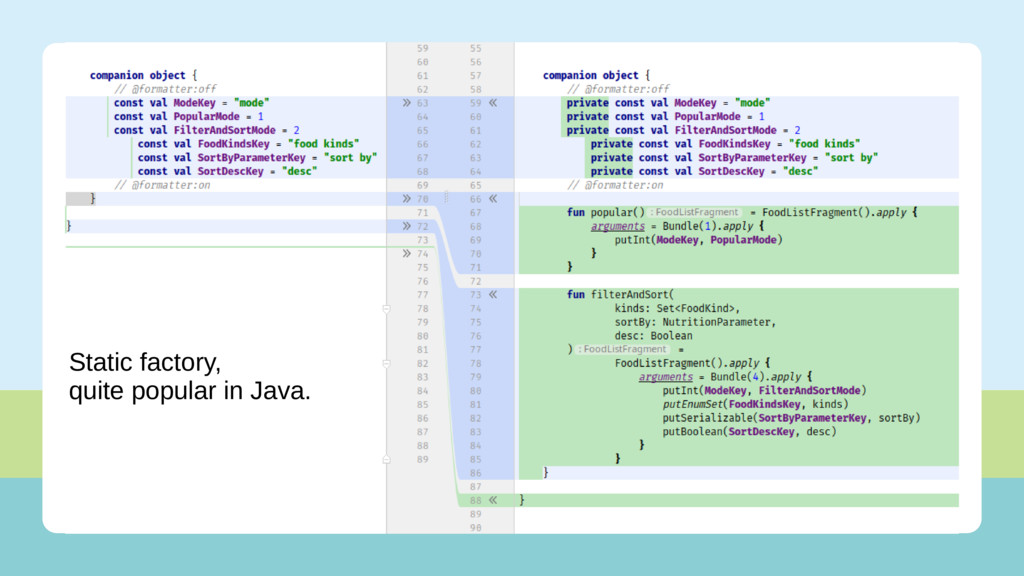Apply left change arrow at line 74

coord(406,253)
